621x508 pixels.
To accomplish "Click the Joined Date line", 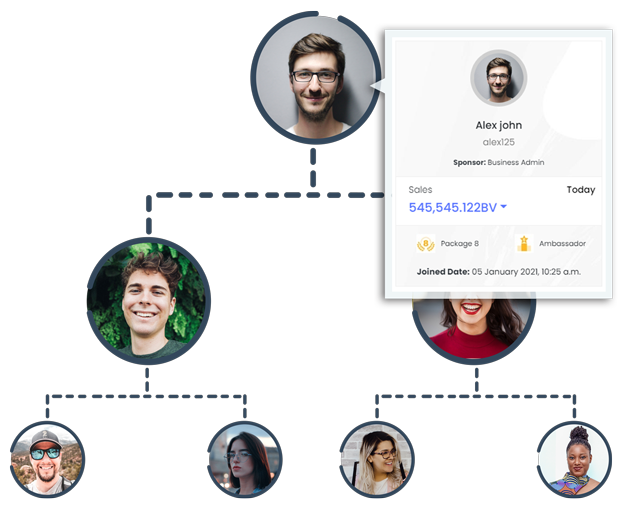I will [x=499, y=272].
